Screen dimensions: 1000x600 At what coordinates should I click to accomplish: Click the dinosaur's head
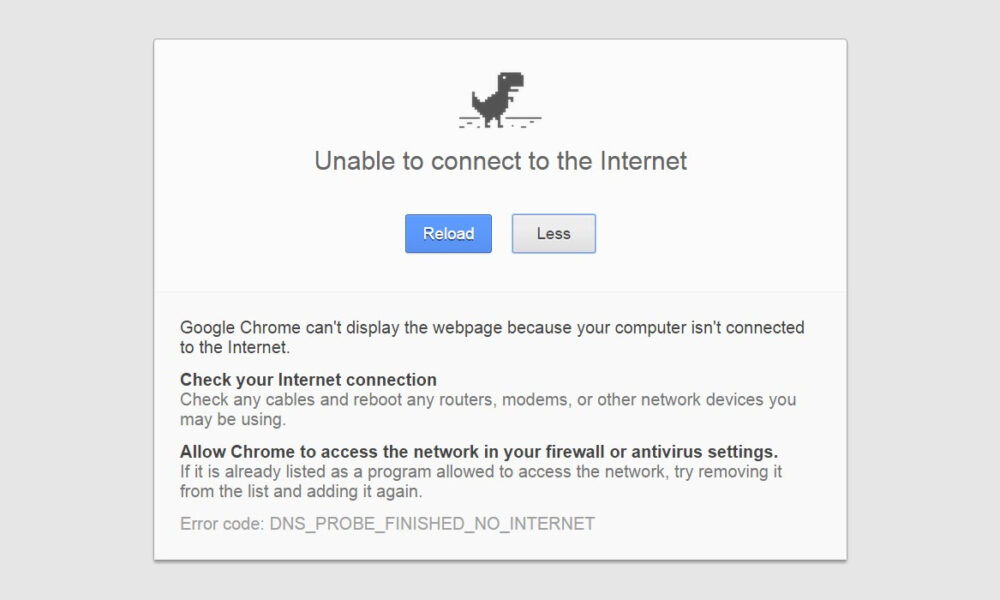click(x=511, y=77)
